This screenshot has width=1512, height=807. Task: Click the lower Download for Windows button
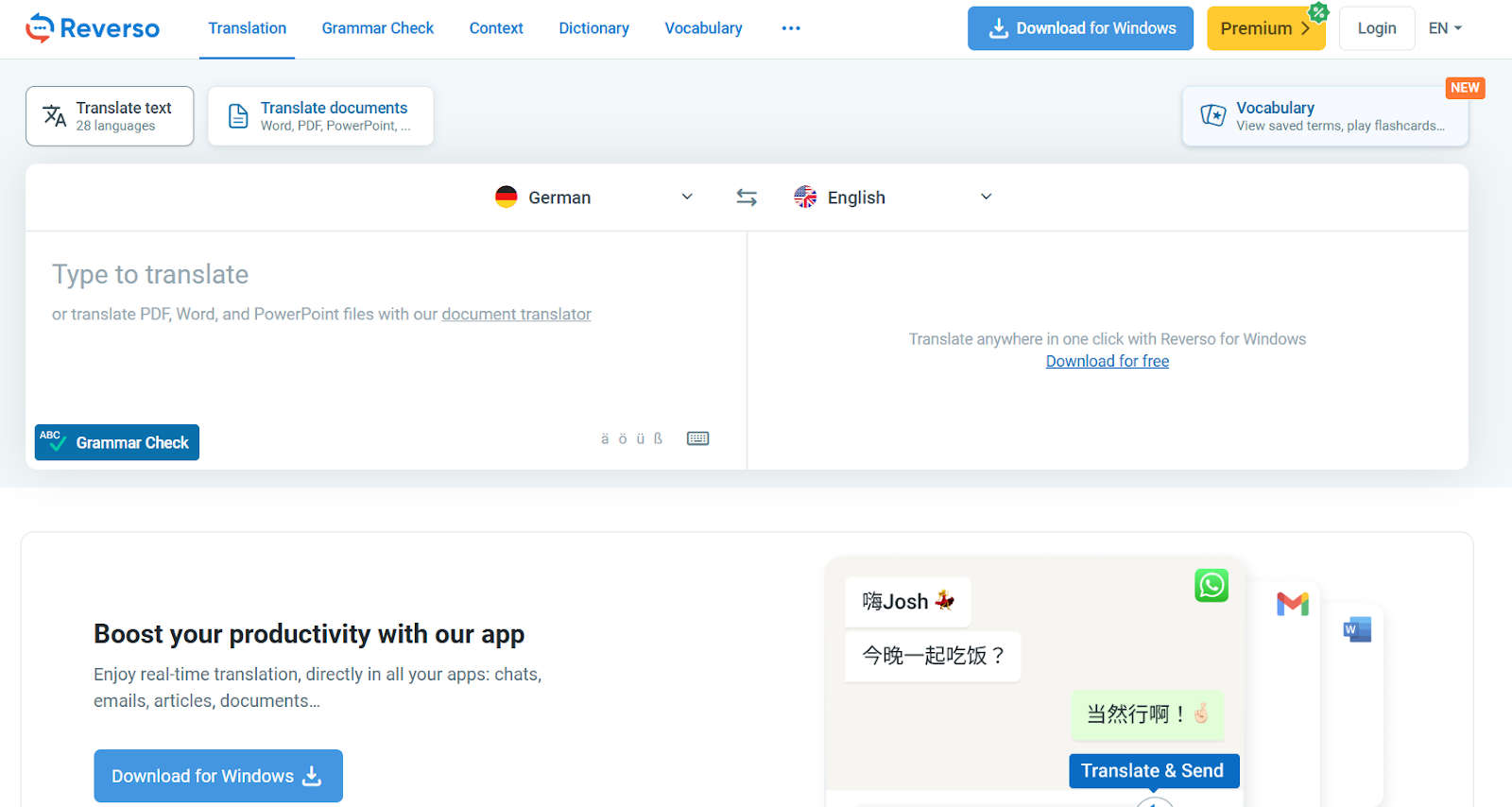coord(218,776)
